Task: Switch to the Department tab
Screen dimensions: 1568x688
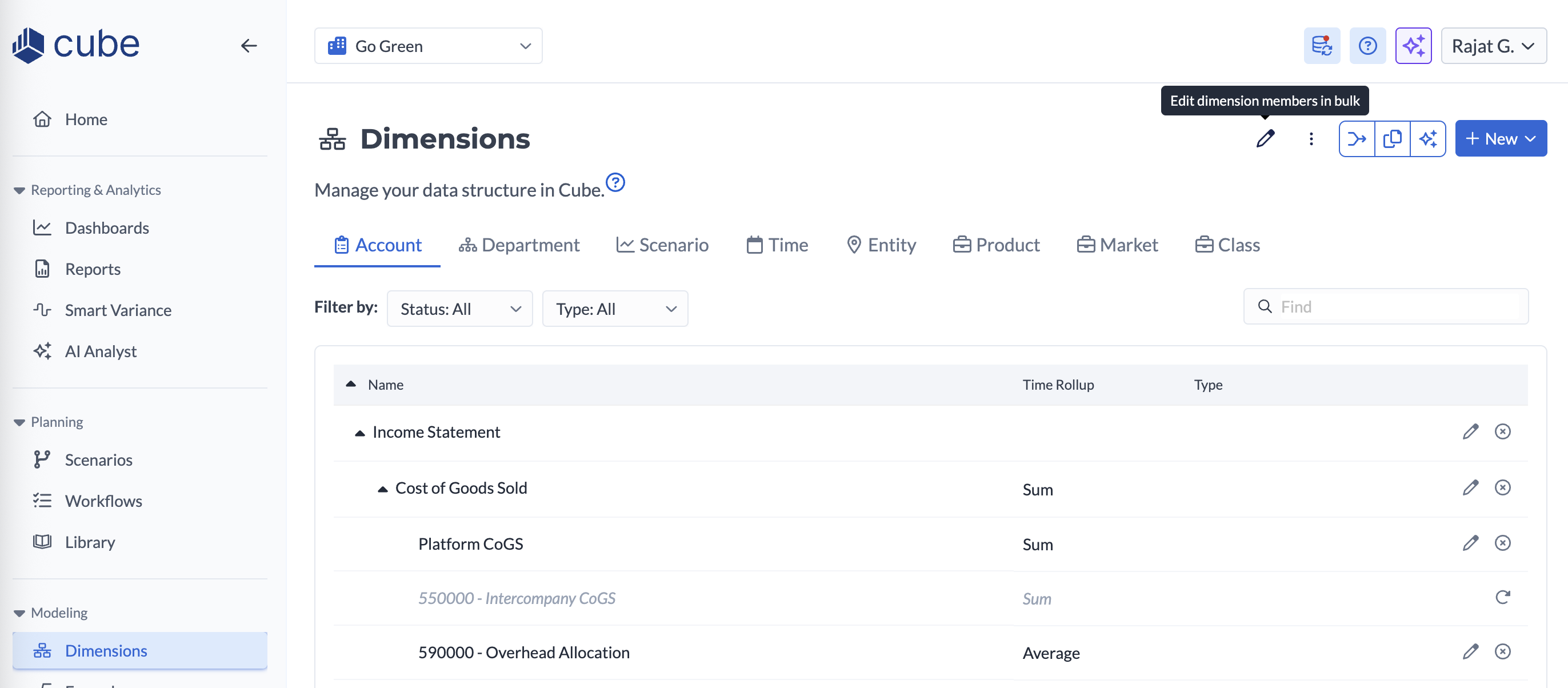Action: [519, 245]
